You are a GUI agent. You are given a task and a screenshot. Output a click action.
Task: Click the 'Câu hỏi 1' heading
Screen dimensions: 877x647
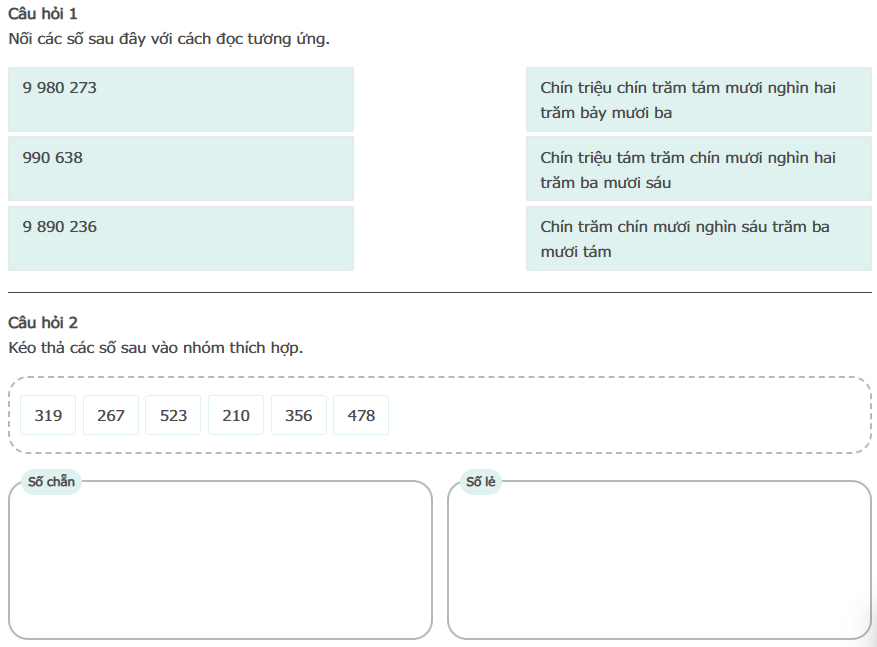(42, 14)
